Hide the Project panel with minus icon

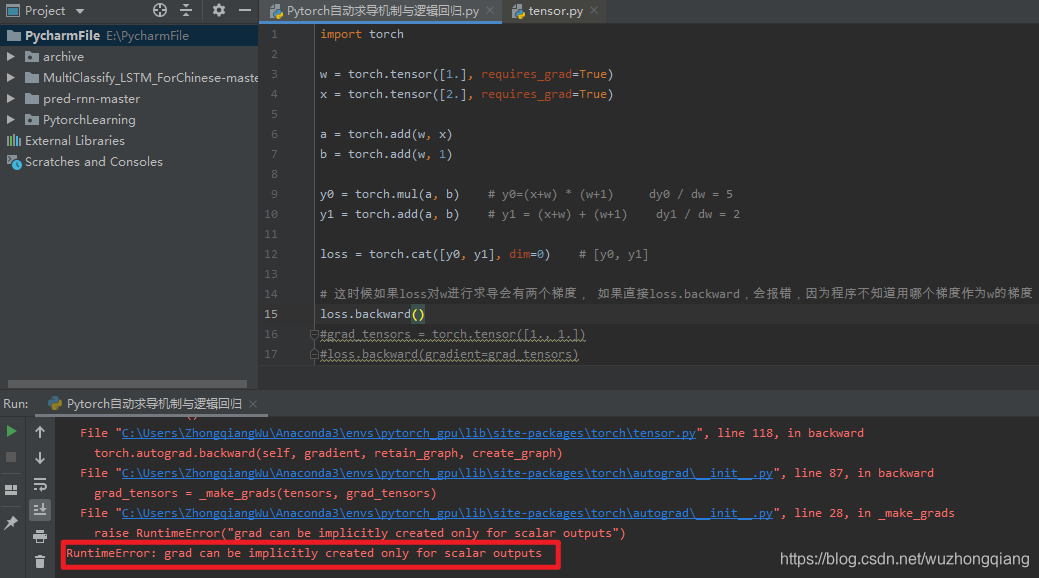click(245, 10)
